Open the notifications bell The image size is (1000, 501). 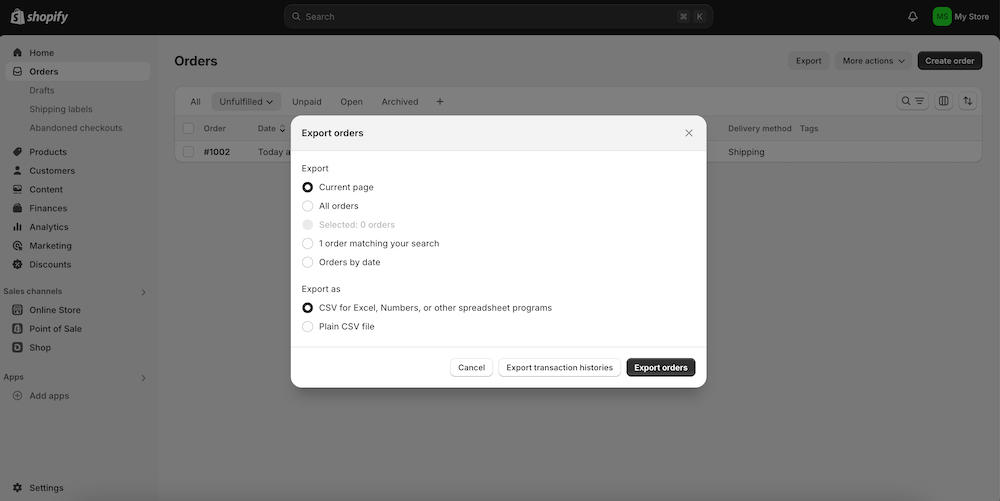click(x=913, y=17)
